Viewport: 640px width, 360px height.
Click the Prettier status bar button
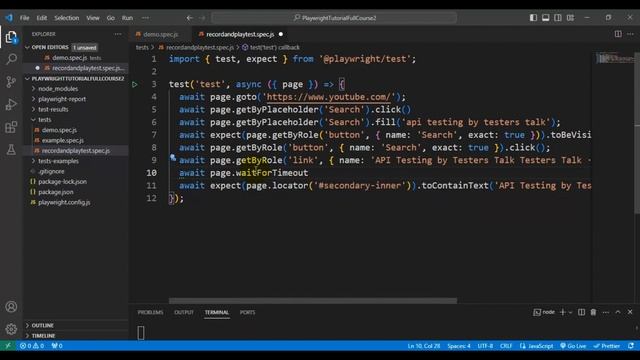point(607,346)
